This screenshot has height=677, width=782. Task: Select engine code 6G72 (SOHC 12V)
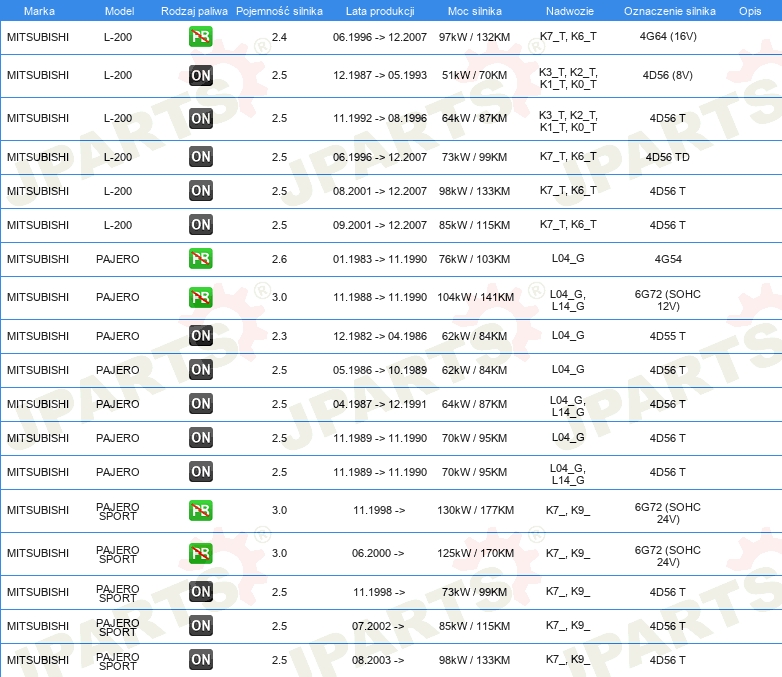pyautogui.click(x=667, y=300)
